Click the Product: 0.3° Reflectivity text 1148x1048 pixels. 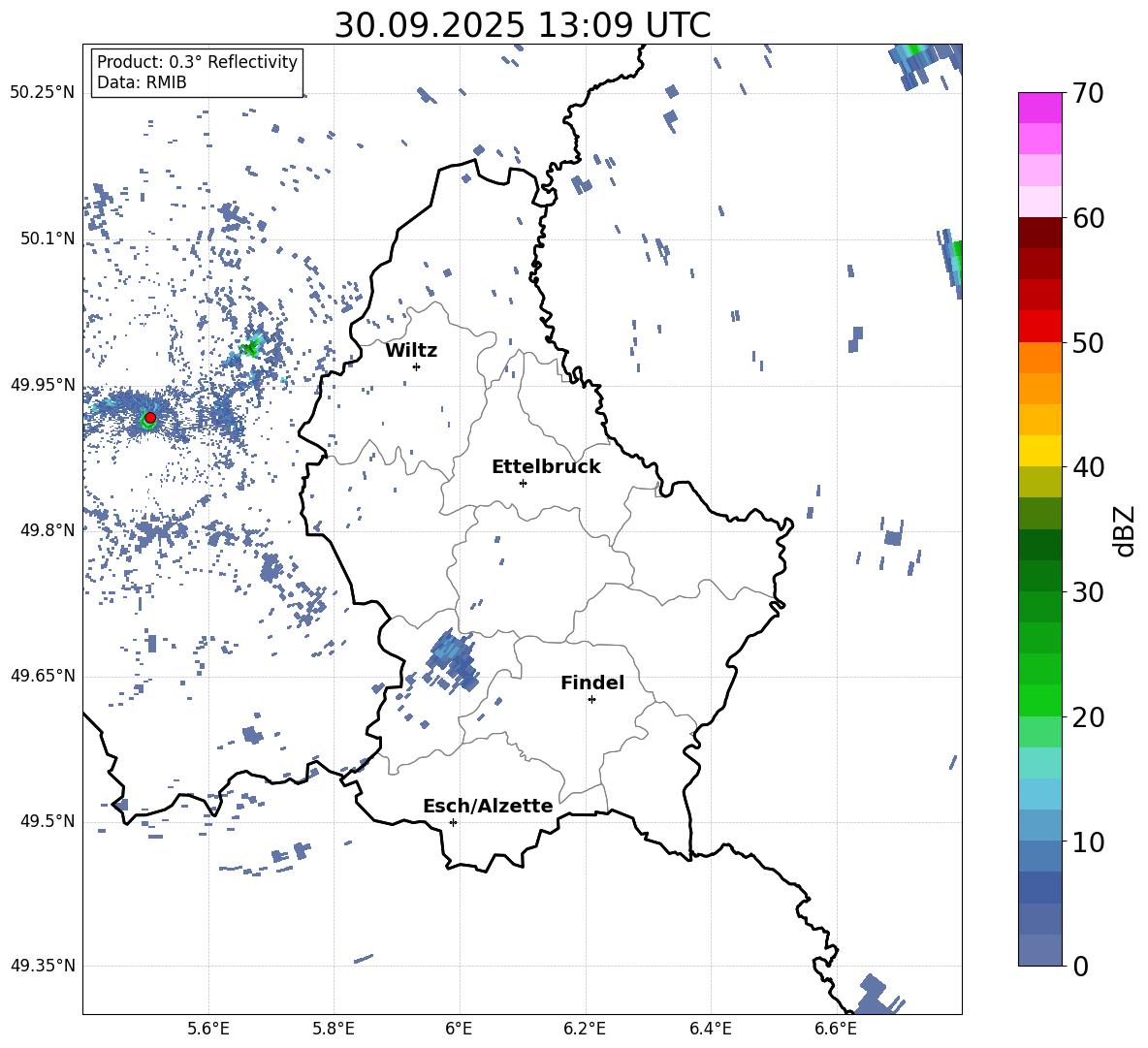(x=197, y=62)
